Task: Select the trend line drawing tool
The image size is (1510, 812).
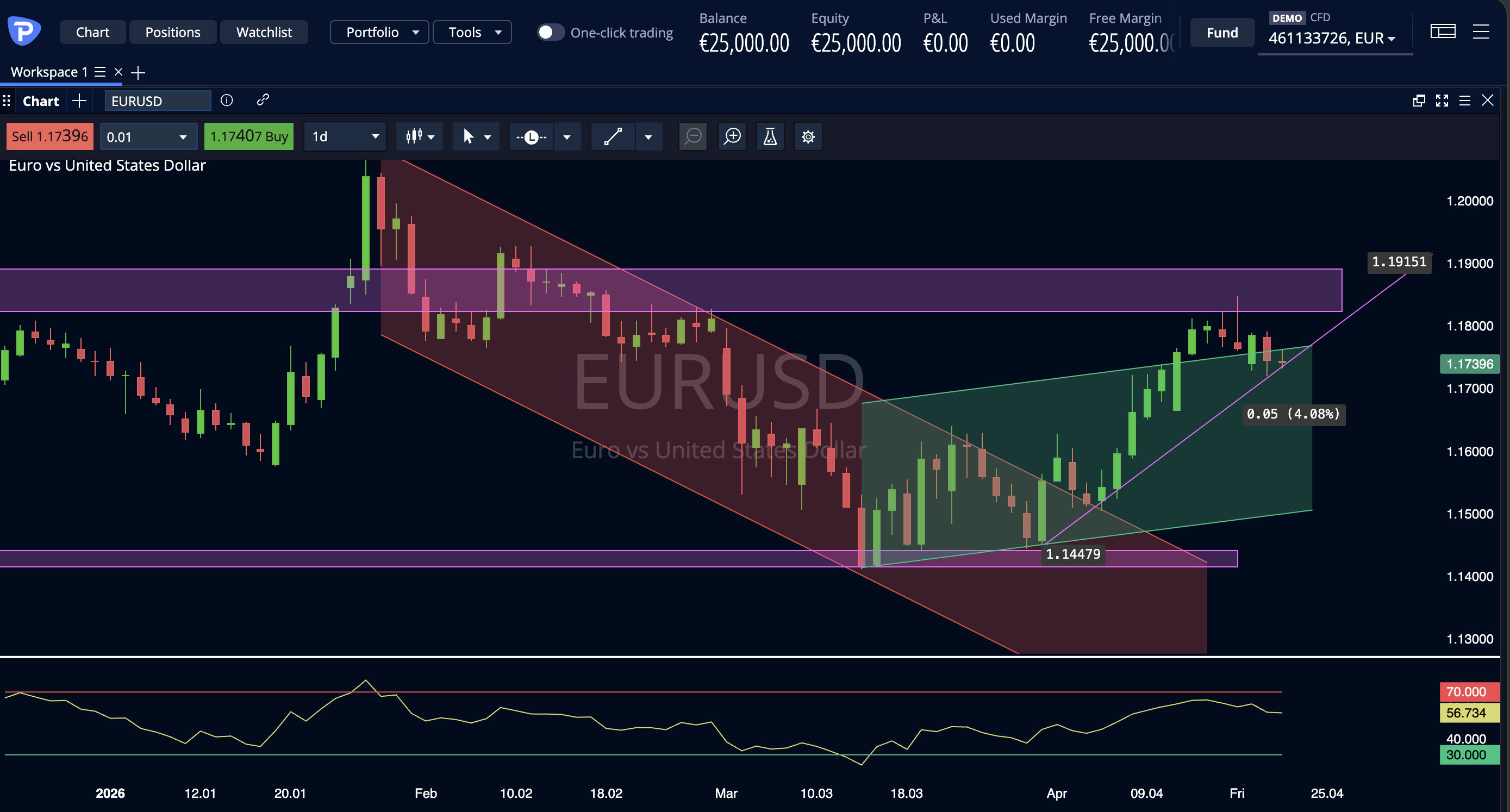Action: point(613,136)
